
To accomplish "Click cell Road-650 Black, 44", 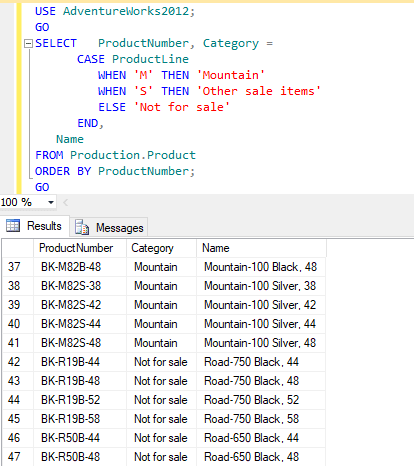I will (x=261, y=438).
